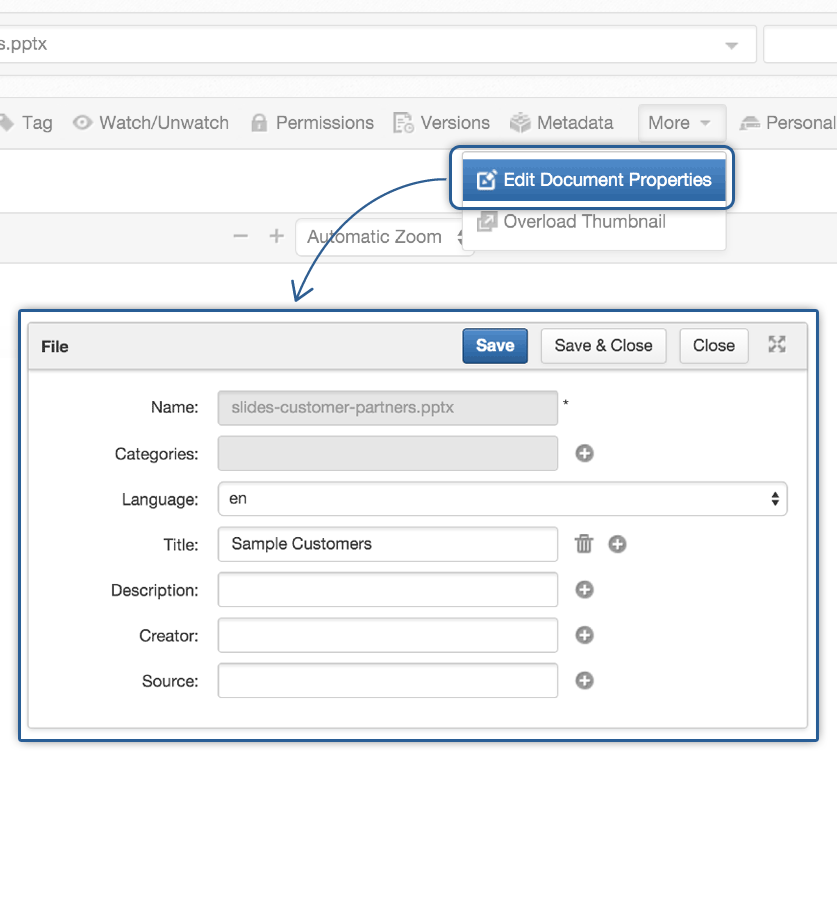Add another Description using plus icon
837x900 pixels.
[x=585, y=590]
